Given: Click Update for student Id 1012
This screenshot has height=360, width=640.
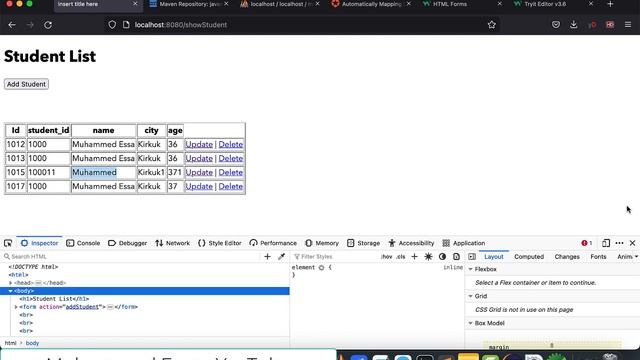Looking at the screenshot, I should click(199, 144).
